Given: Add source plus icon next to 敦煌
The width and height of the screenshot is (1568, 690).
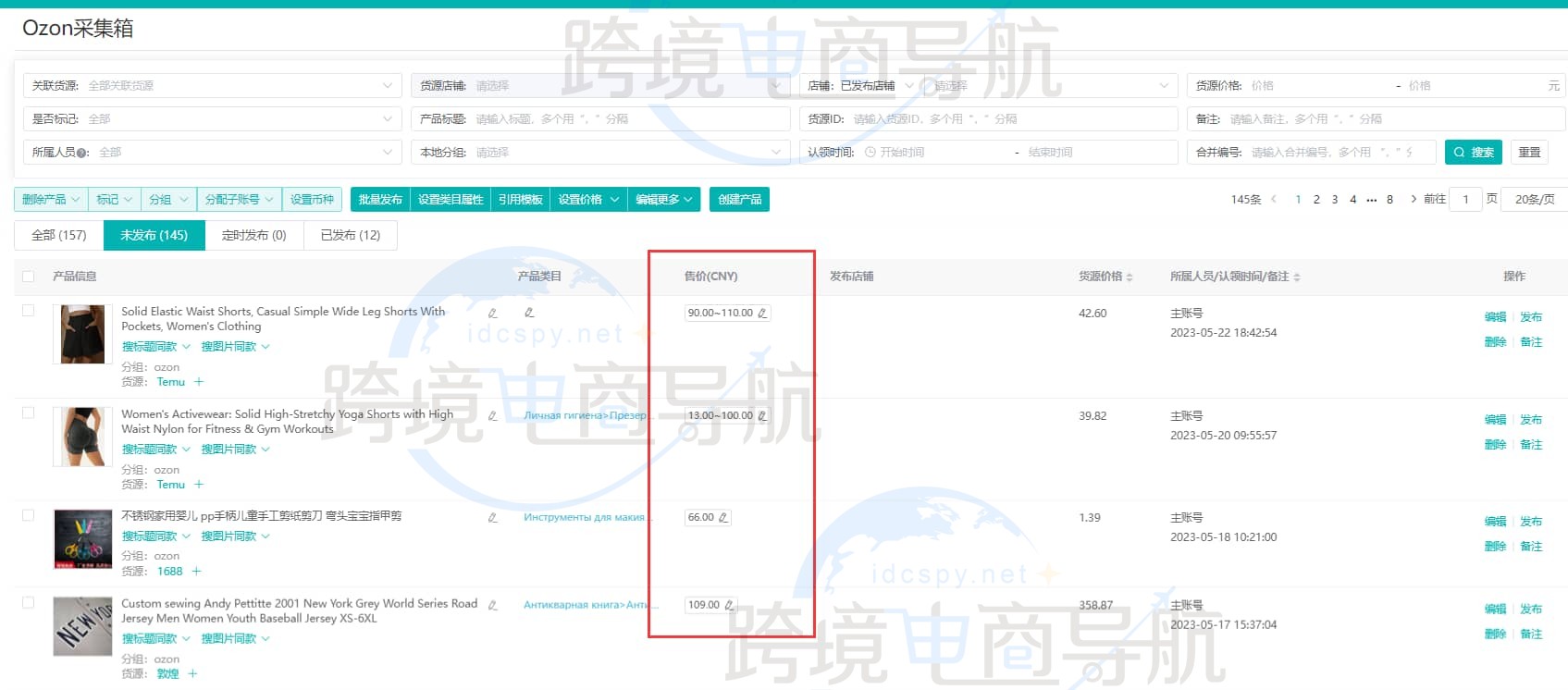Looking at the screenshot, I should [192, 673].
